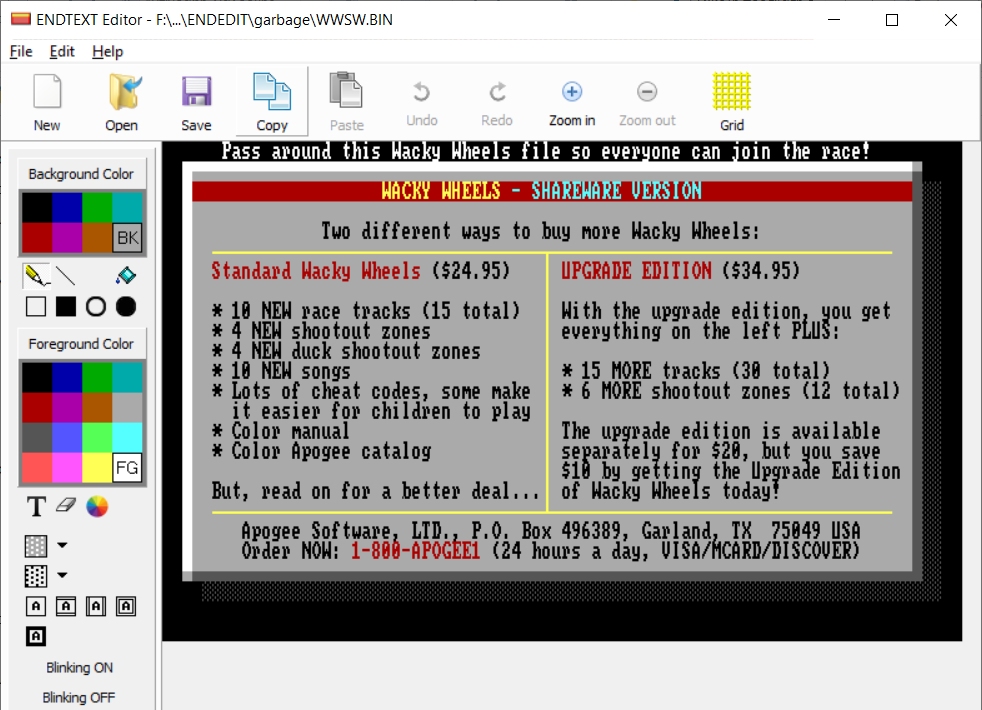Select the filled black rectangle tool
Viewport: 982px width, 710px height.
pyautogui.click(x=66, y=307)
